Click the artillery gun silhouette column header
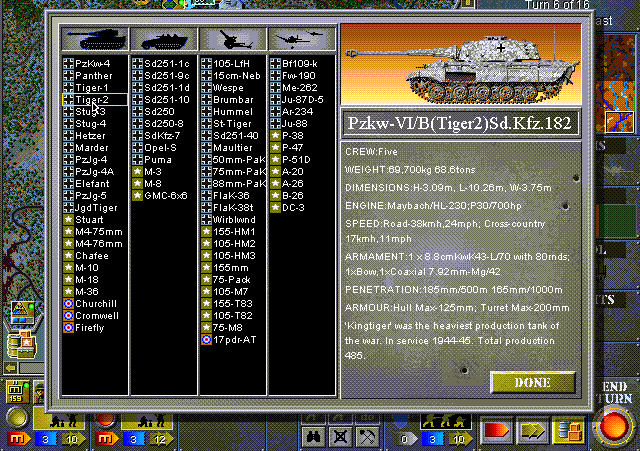 (232, 40)
